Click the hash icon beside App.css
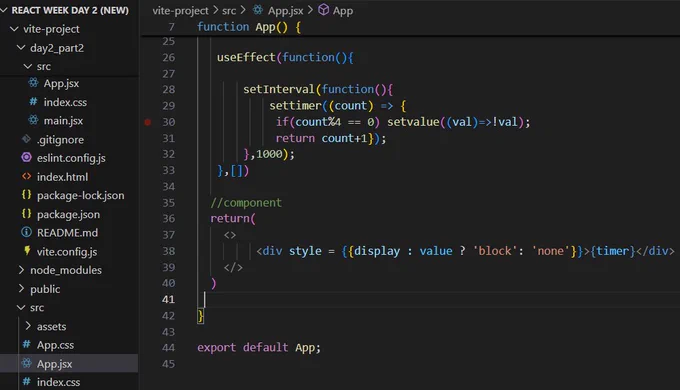 pyautogui.click(x=26, y=344)
